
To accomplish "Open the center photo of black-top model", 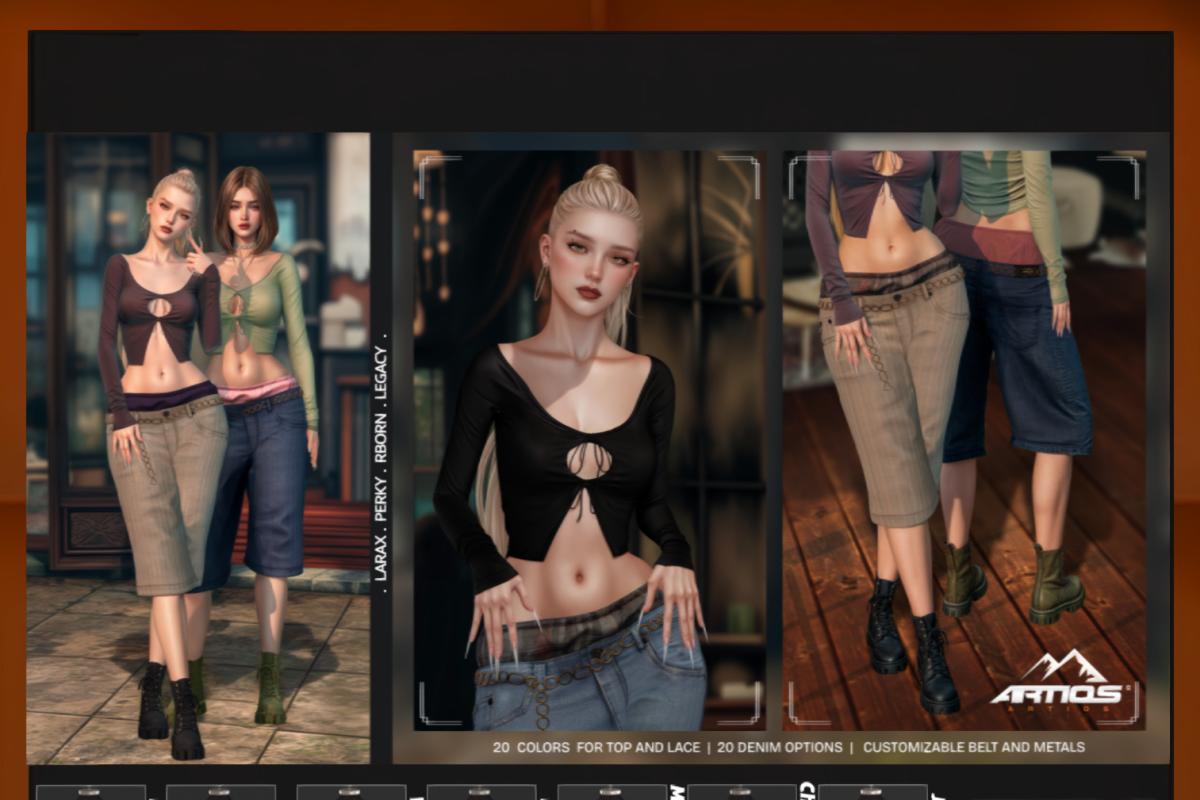I will point(590,440).
